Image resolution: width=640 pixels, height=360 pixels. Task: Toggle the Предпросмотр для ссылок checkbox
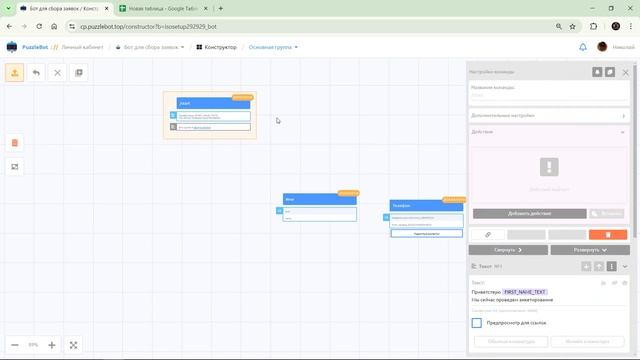(x=476, y=323)
